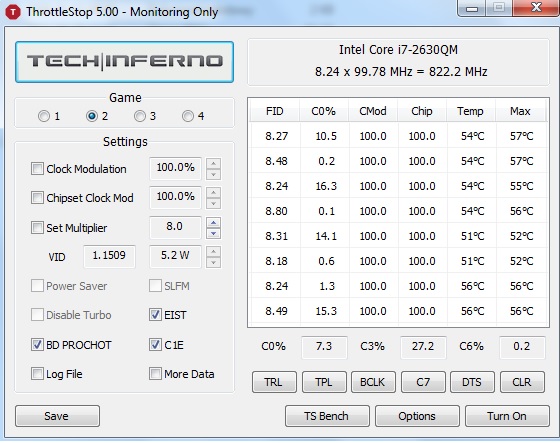Increase Chipset Clock Mod with up arrow
The image size is (560, 443).
click(x=214, y=193)
